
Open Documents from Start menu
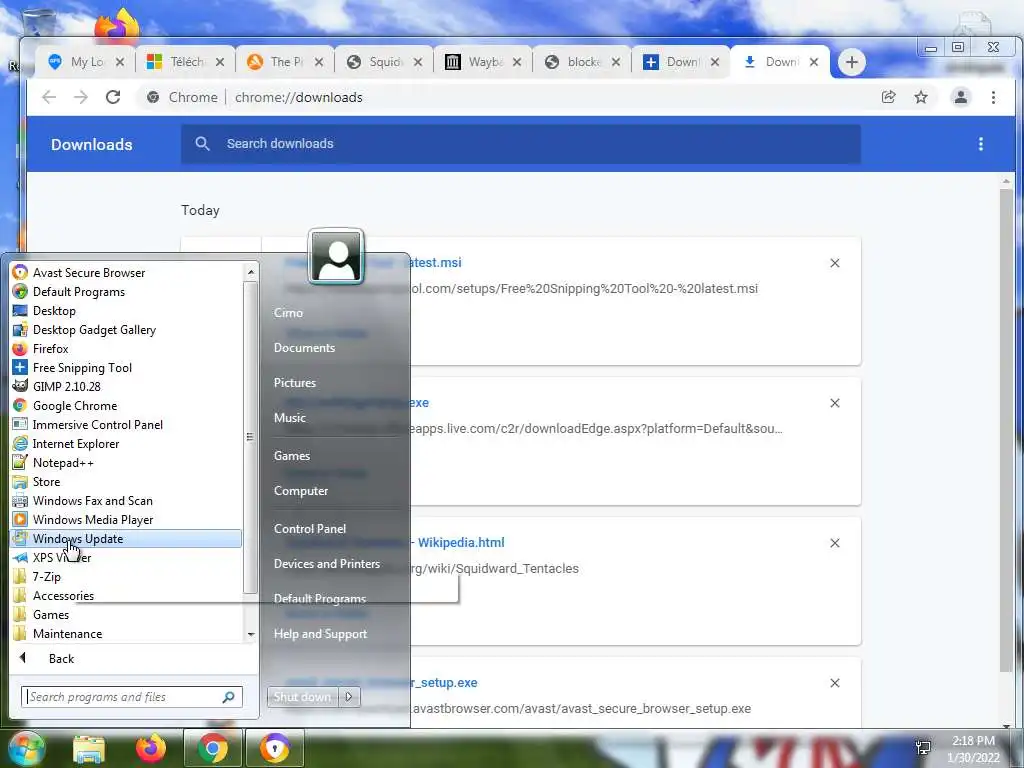304,347
